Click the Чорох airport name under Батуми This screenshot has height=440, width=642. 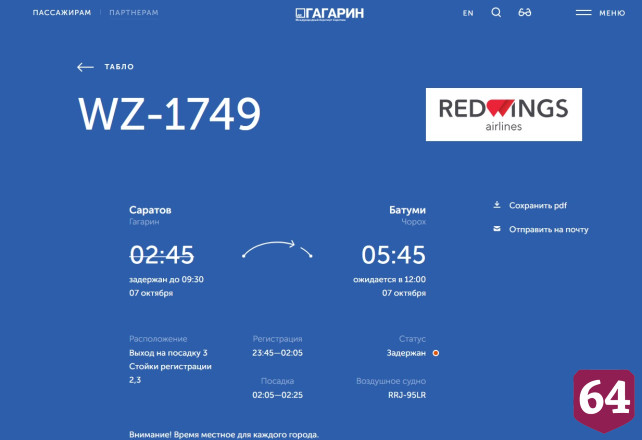pos(414,222)
